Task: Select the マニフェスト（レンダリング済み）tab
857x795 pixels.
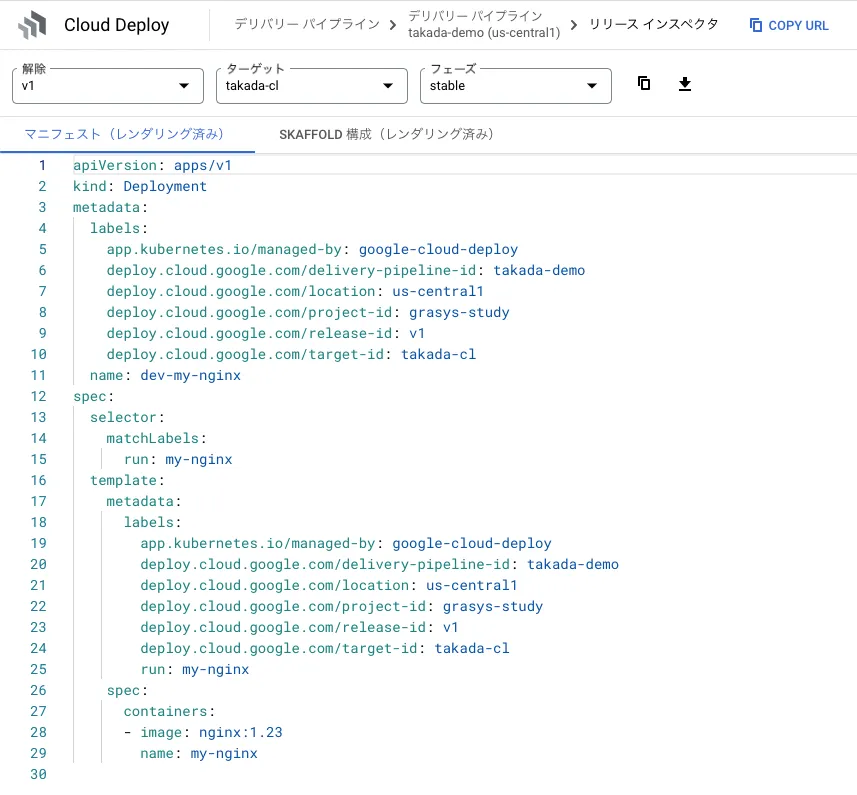Action: [125, 134]
